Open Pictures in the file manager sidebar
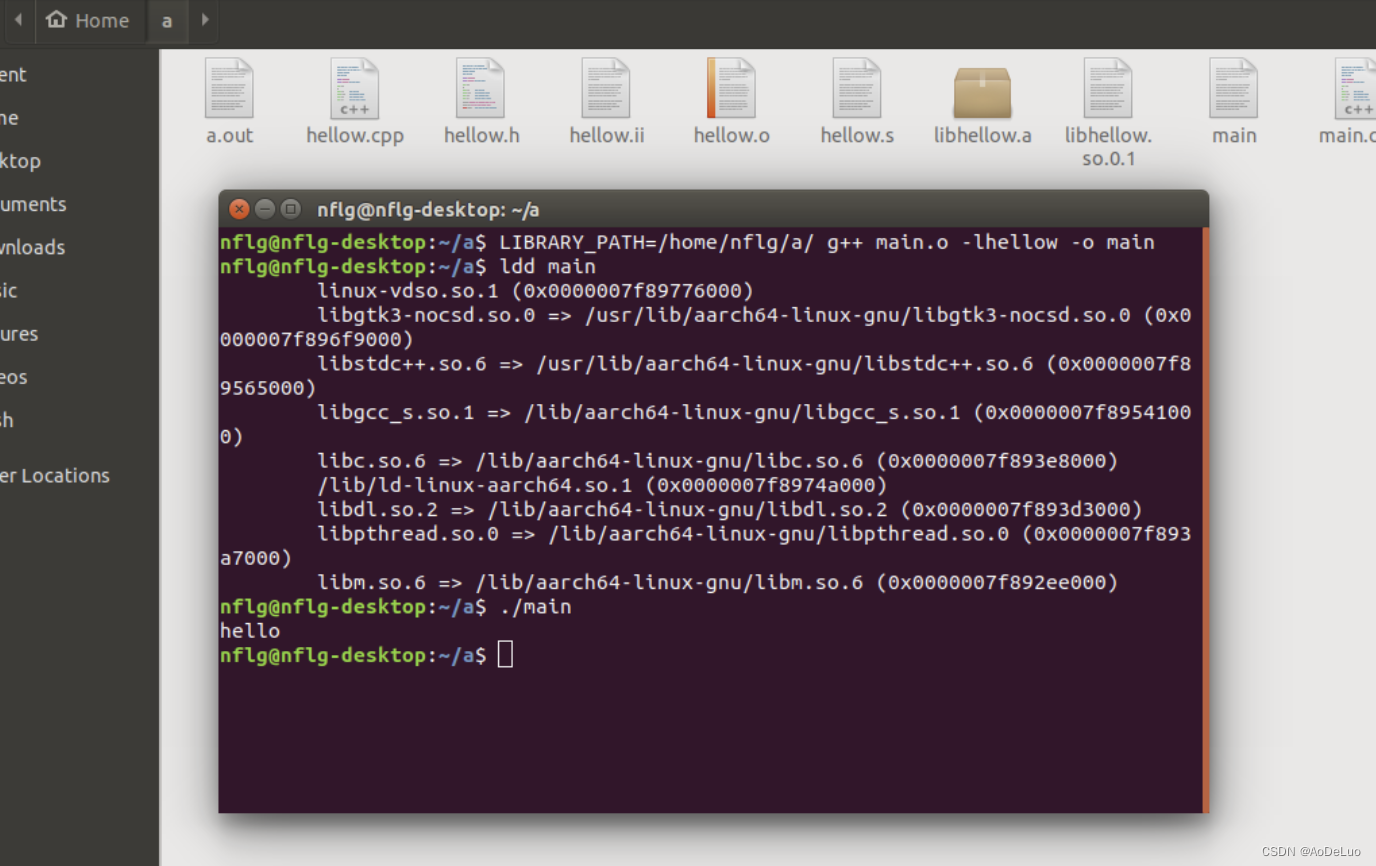 pos(19,333)
